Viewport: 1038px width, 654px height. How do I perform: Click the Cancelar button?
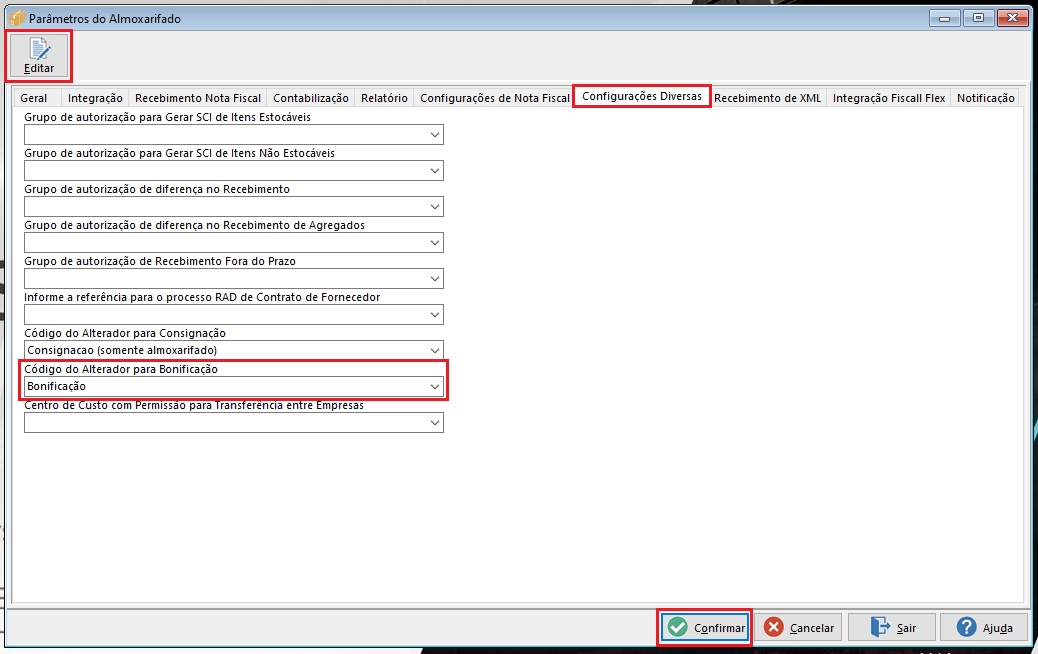798,627
